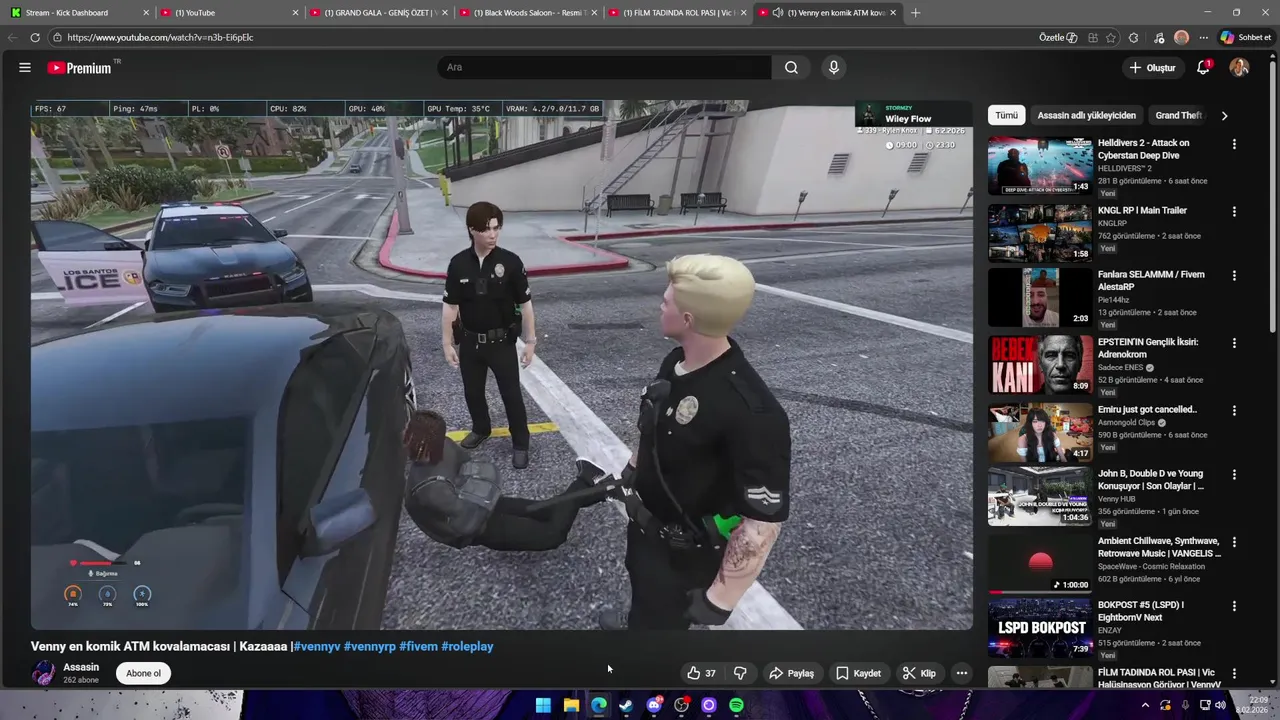Switch to GRAND GALA - GENİŞ ÖZET tab
The height and width of the screenshot is (720, 1280).
pos(379,12)
